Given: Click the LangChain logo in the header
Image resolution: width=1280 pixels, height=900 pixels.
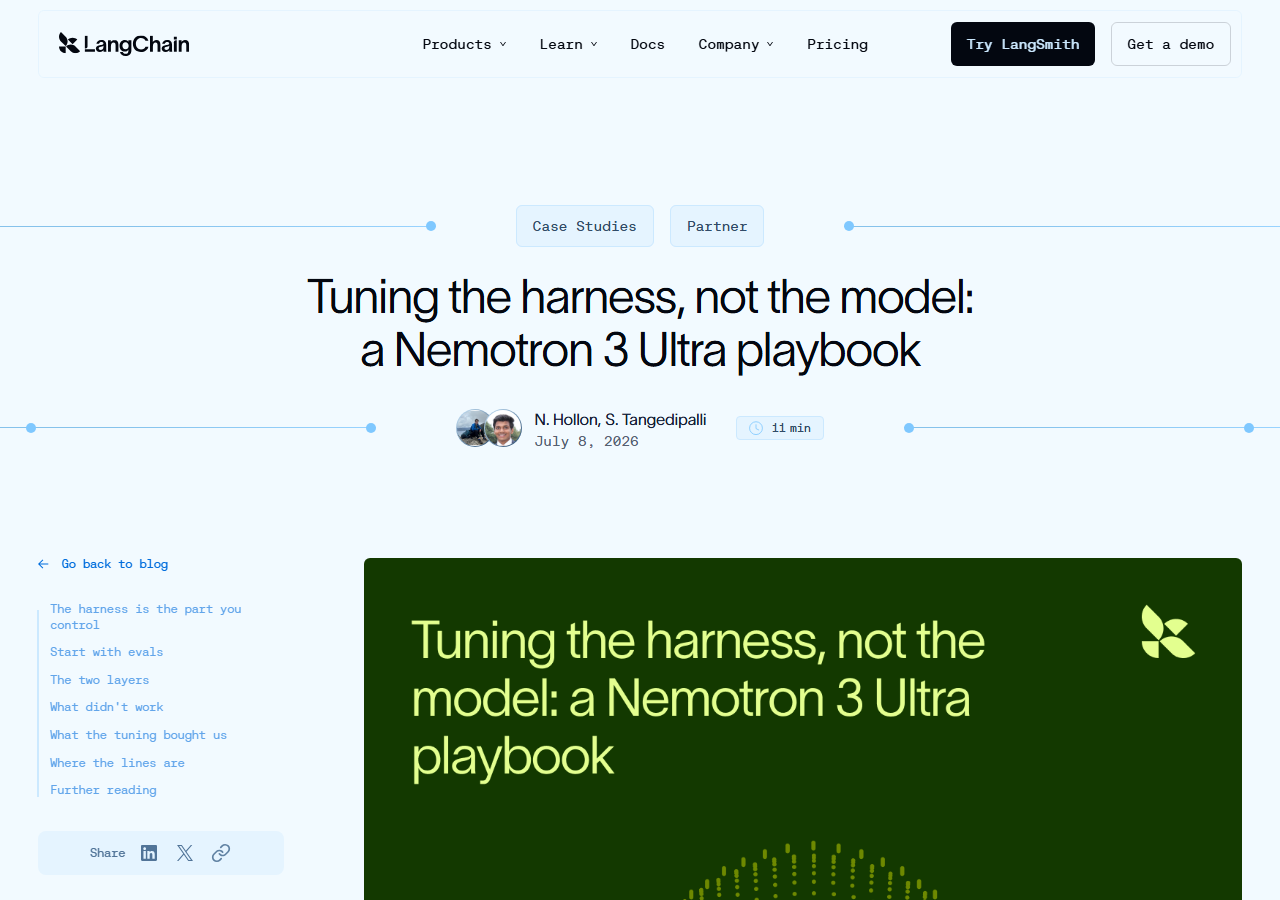Looking at the screenshot, I should pyautogui.click(x=124, y=44).
